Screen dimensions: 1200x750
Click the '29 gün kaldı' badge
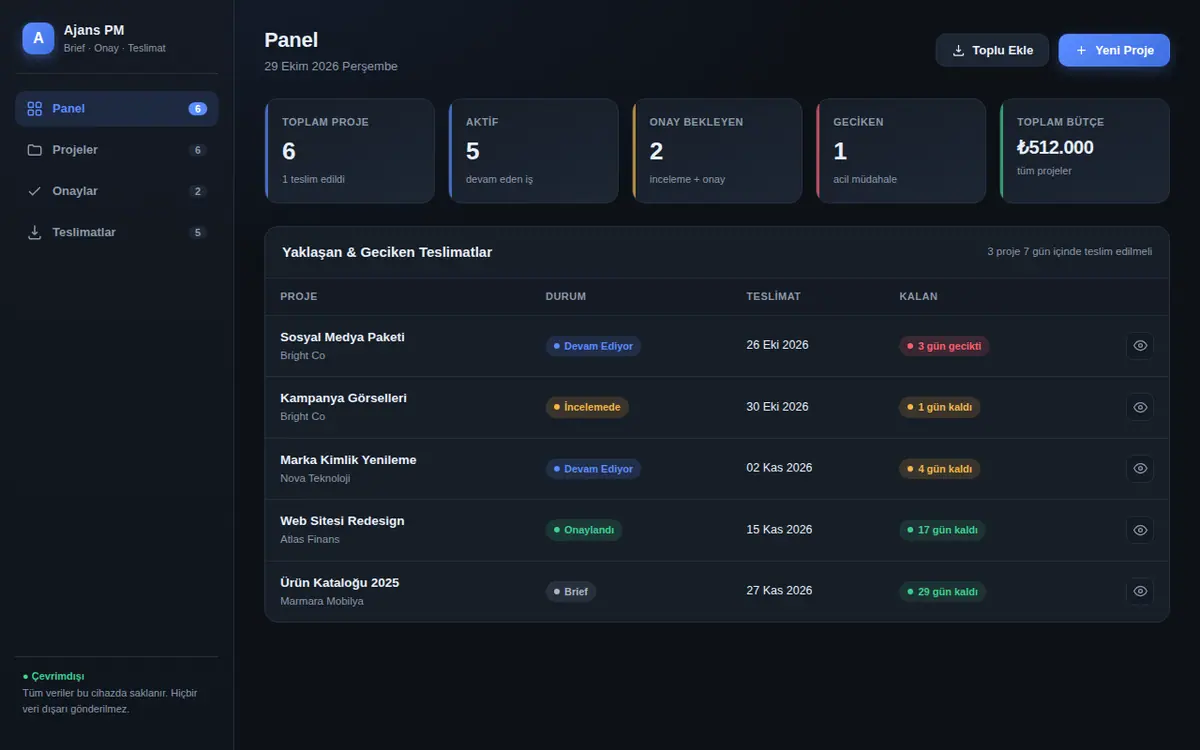(x=943, y=592)
